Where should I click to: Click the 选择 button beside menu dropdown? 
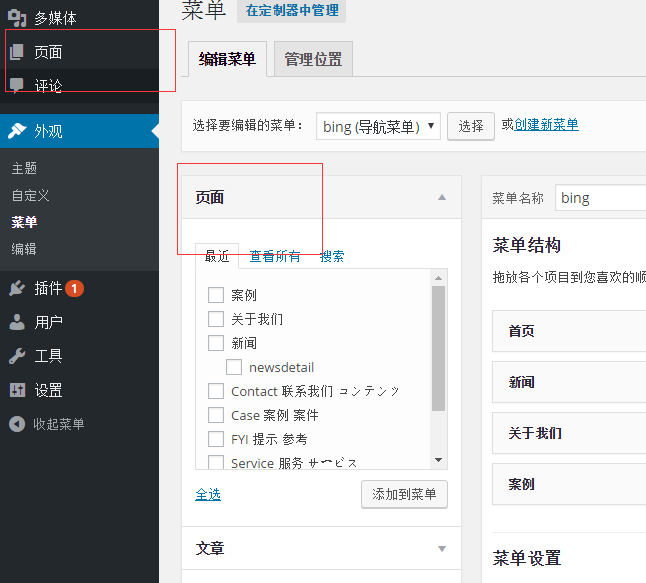471,126
